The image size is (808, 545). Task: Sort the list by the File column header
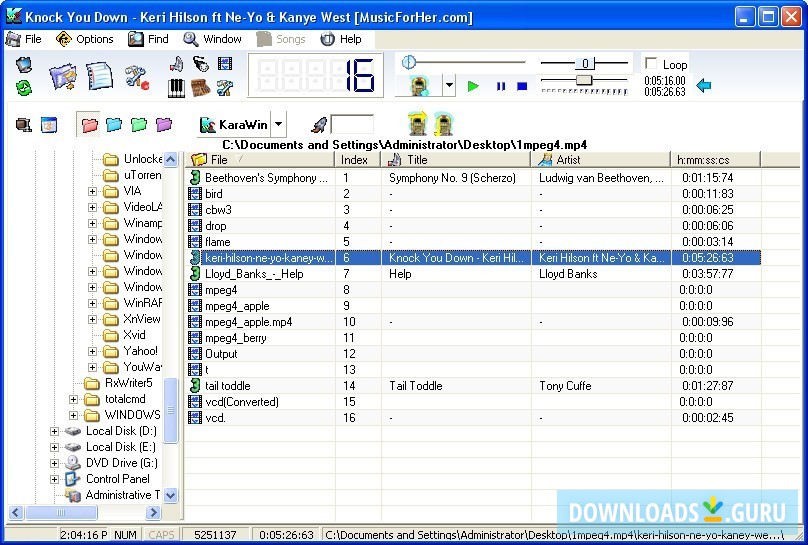(260, 160)
